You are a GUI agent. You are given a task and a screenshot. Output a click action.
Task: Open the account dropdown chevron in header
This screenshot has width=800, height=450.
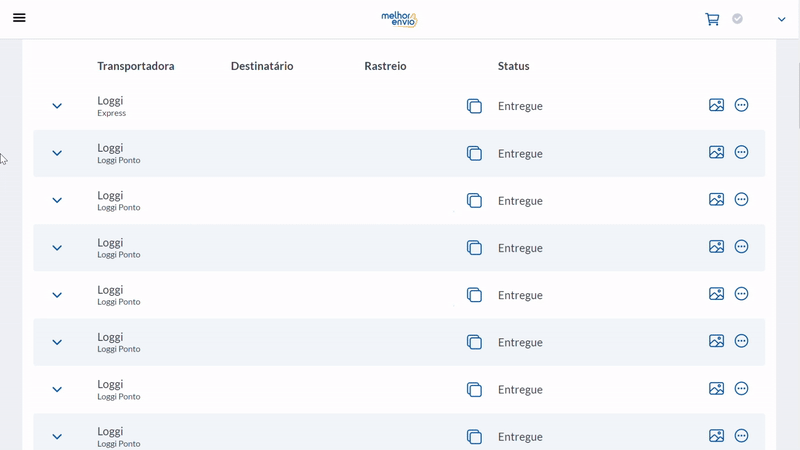tap(782, 19)
